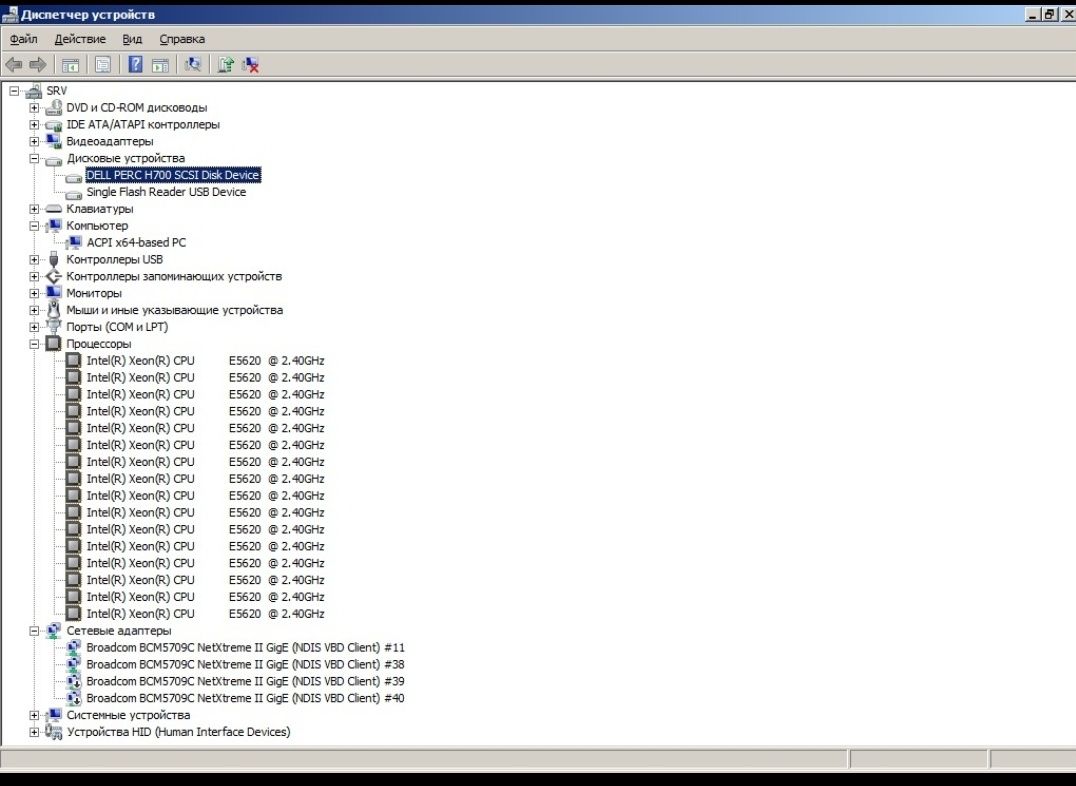Image resolution: width=1076 pixels, height=786 pixels.
Task: Expand the Системные устройства node
Action: tap(34, 715)
